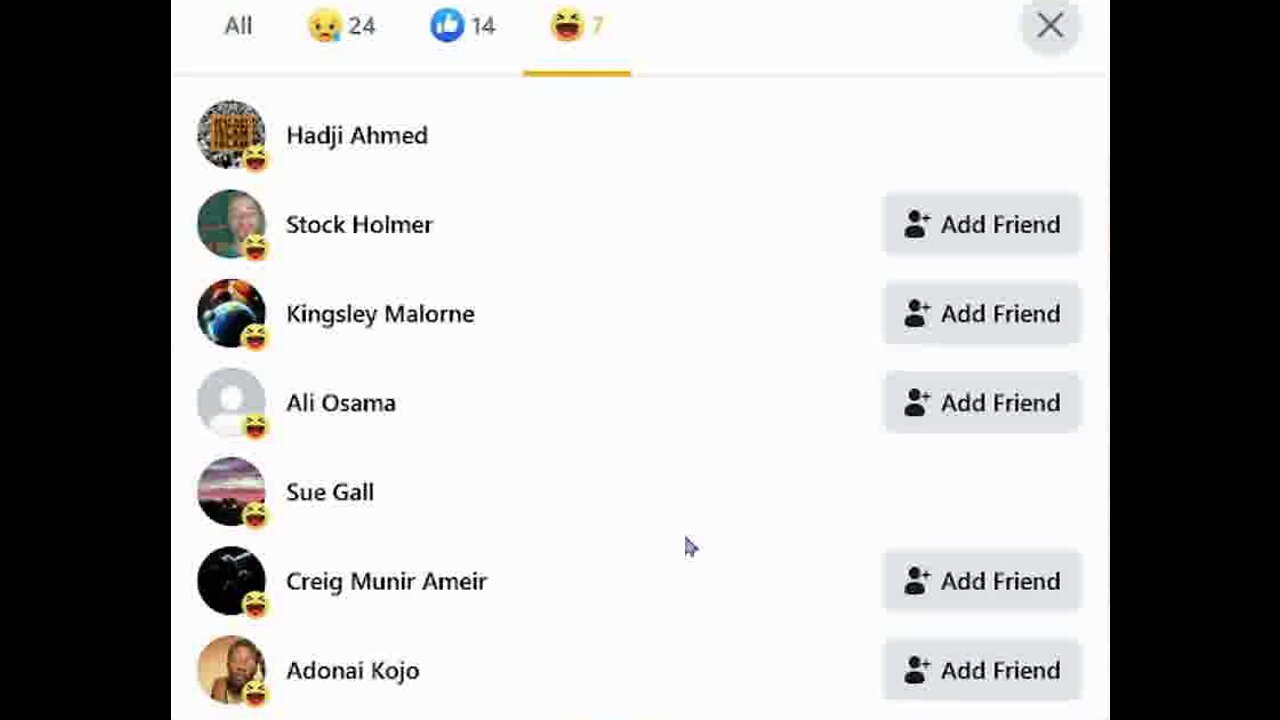
Task: View Adonai Kojo's profile photo
Action: pos(231,669)
